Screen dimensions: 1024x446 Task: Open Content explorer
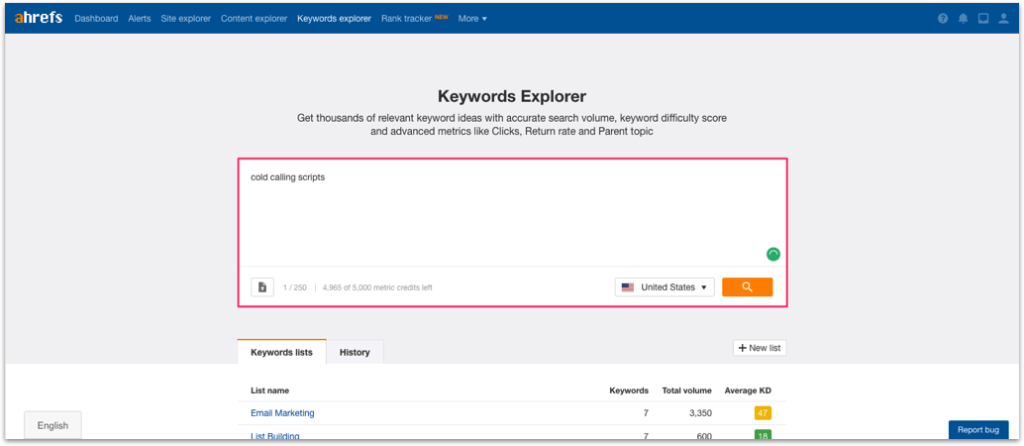click(254, 18)
